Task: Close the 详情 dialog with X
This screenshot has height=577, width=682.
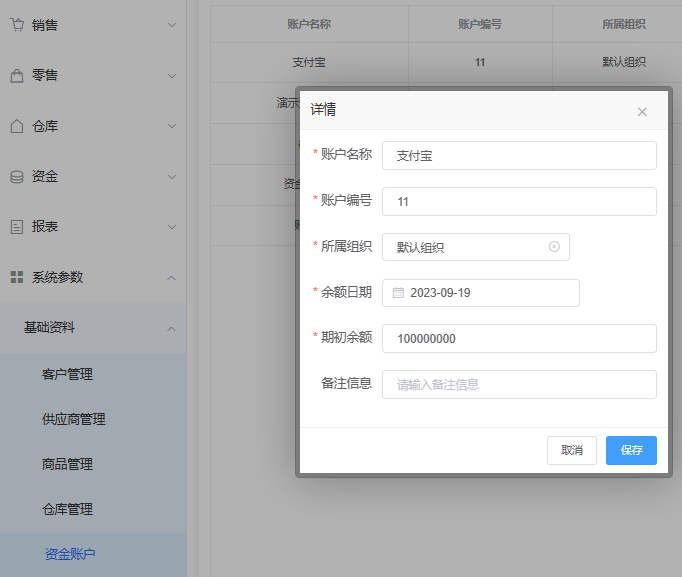Action: tap(642, 112)
